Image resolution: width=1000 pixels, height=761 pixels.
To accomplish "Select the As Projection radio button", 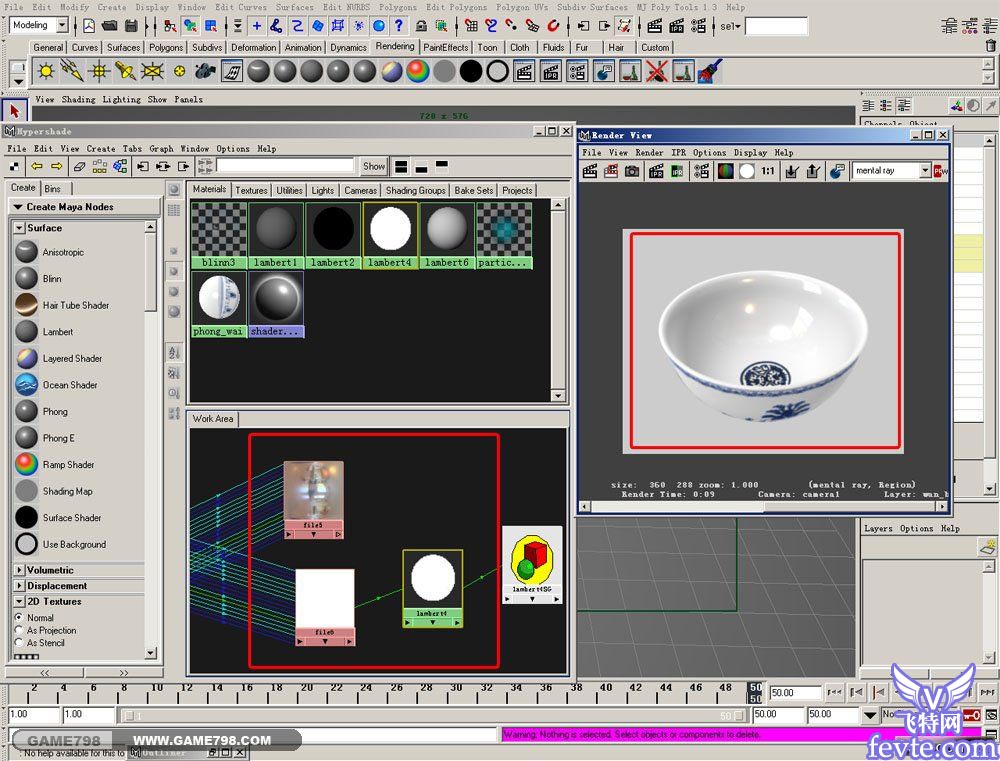I will pos(19,631).
